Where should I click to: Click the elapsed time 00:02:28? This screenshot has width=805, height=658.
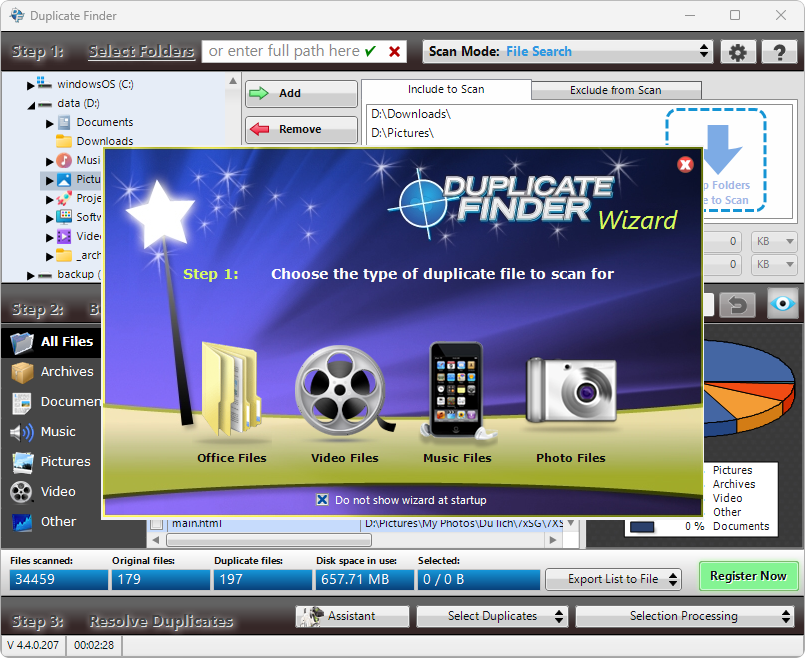(94, 645)
